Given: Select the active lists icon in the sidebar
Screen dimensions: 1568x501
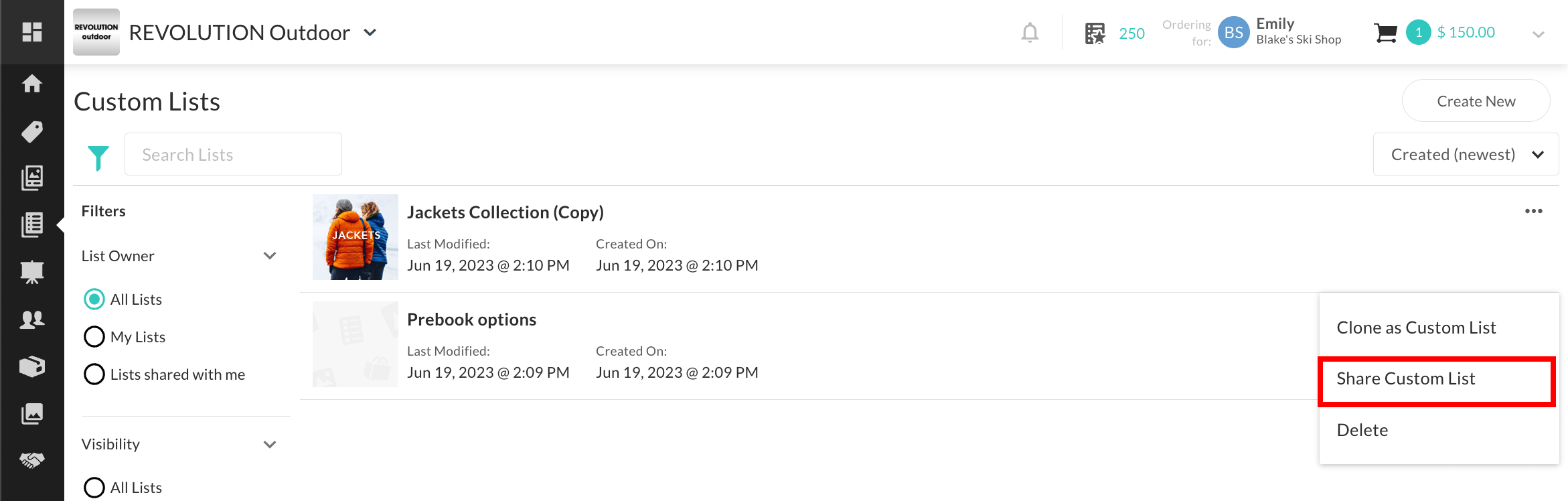Looking at the screenshot, I should [31, 224].
